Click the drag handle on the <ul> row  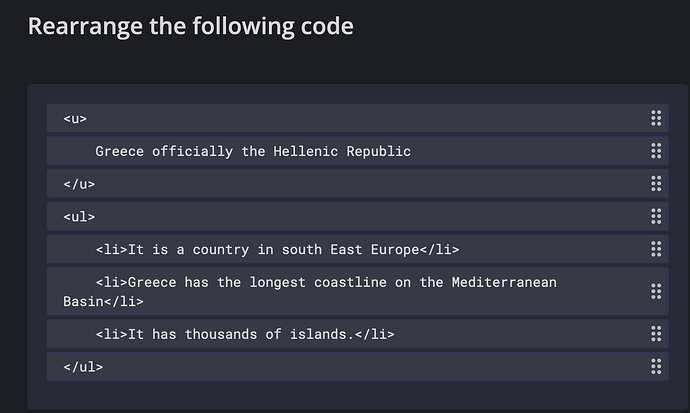656,216
